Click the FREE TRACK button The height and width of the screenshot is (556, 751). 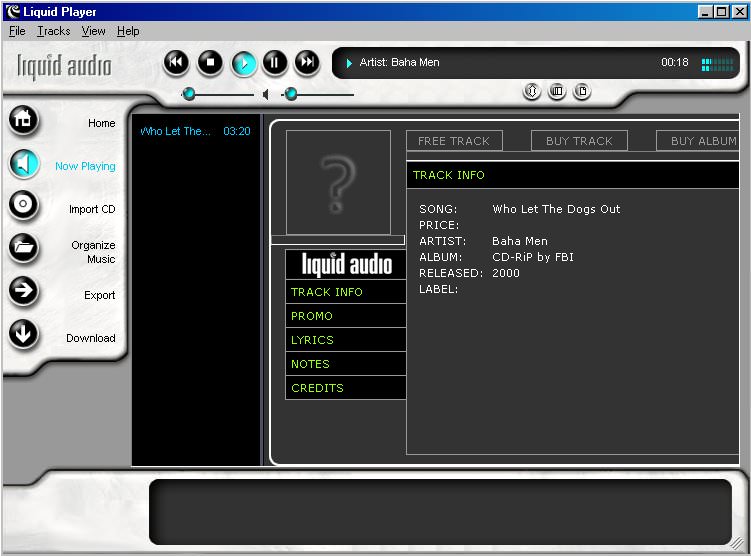454,141
